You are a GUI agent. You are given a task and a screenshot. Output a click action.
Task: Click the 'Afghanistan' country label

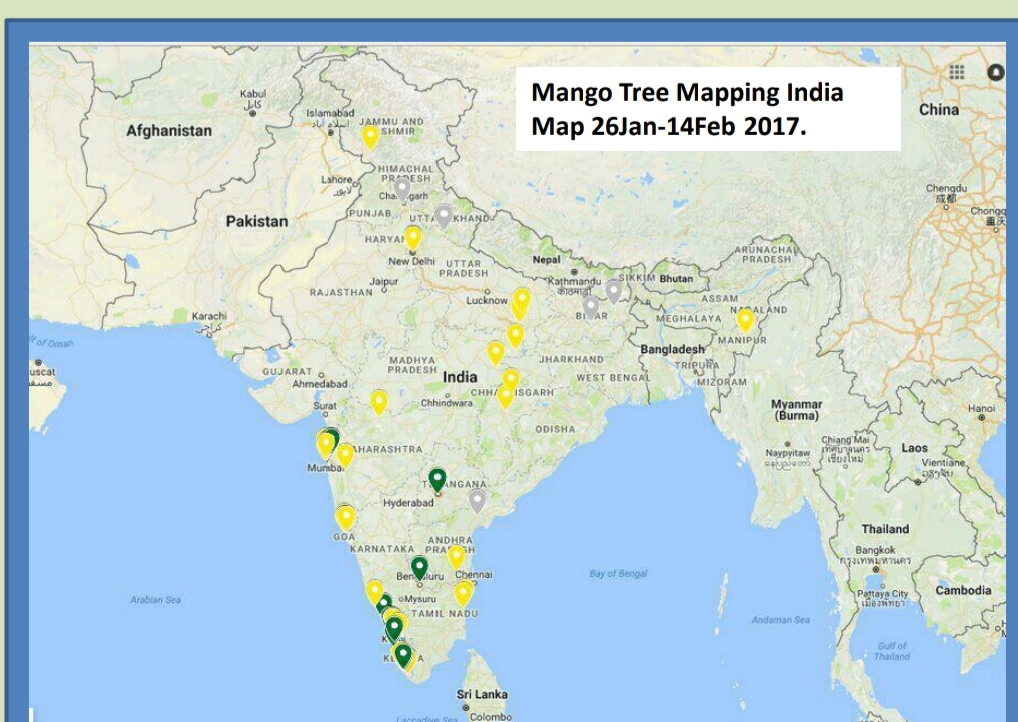[x=169, y=131]
